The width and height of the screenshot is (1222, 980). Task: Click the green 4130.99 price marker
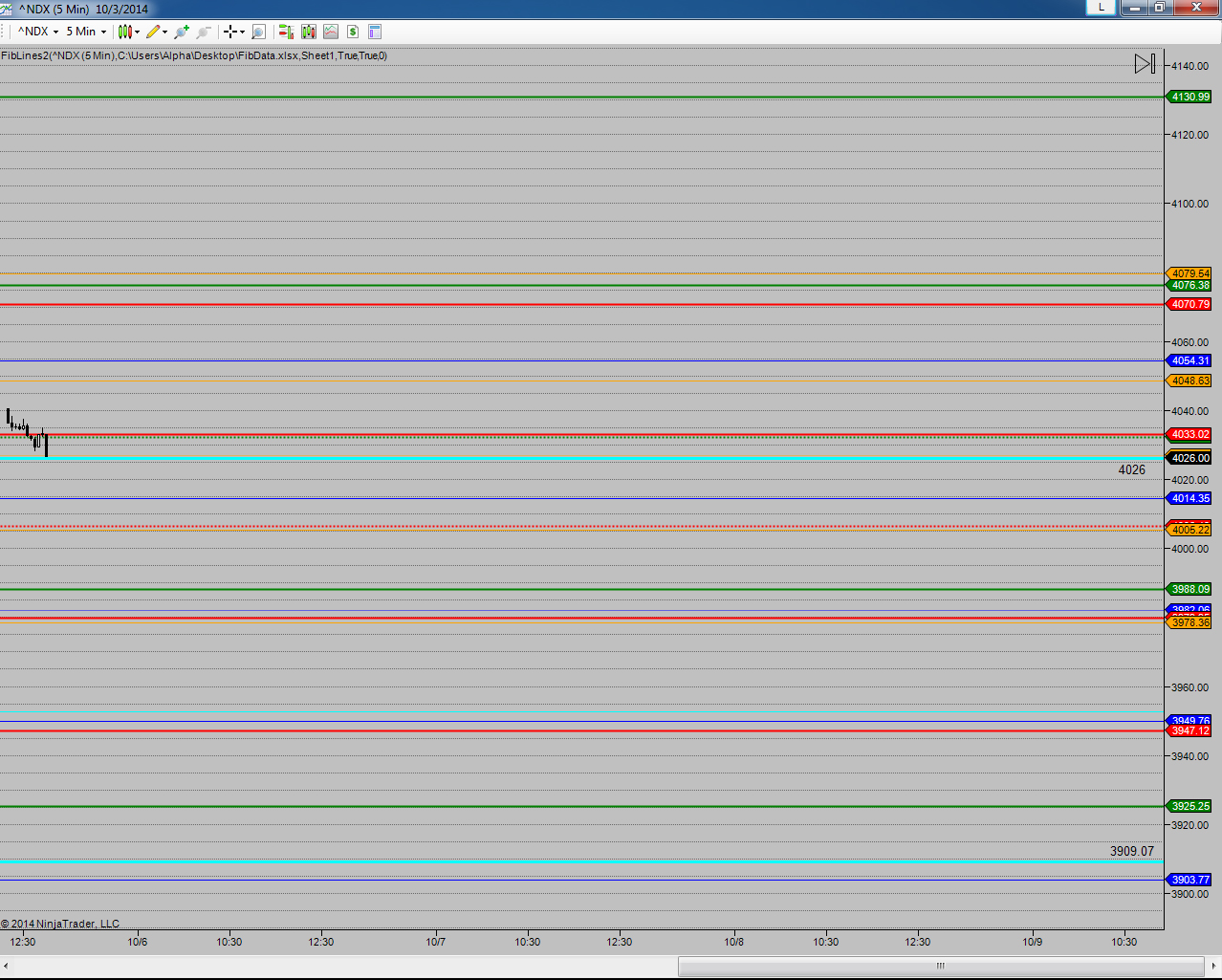[x=1189, y=97]
